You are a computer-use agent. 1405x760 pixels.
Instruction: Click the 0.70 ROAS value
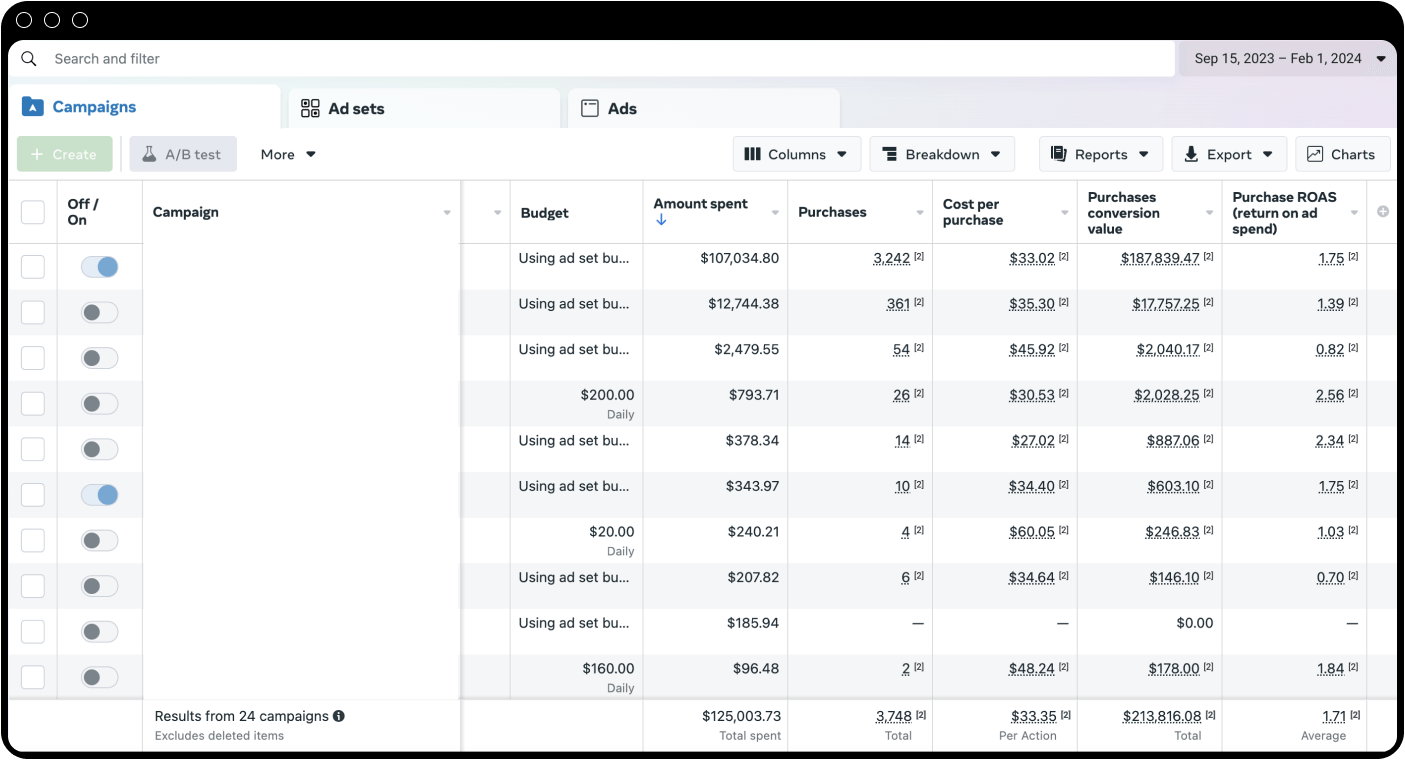1330,578
